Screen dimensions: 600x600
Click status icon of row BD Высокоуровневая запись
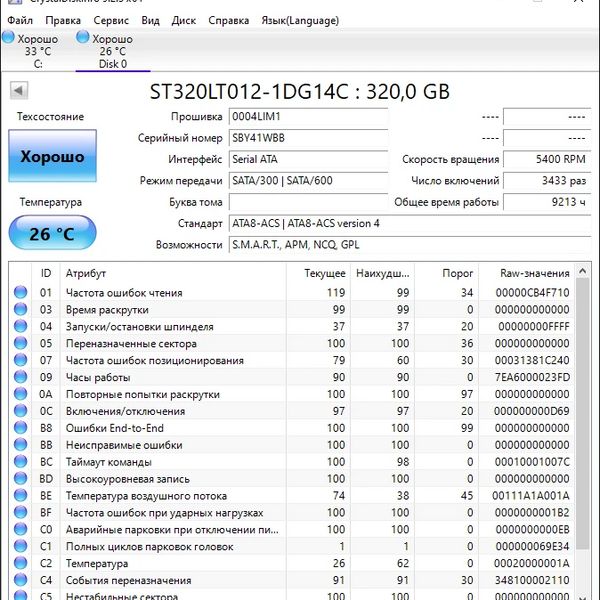[x=21, y=478]
